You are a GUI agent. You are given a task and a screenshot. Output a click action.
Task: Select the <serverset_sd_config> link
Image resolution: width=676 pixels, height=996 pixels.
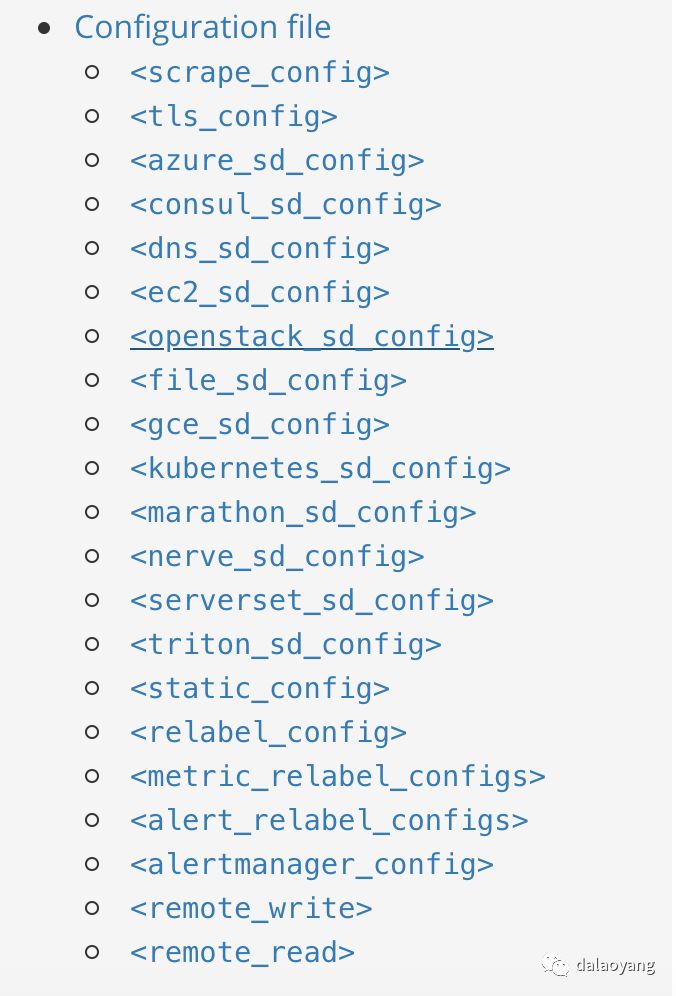tap(312, 601)
